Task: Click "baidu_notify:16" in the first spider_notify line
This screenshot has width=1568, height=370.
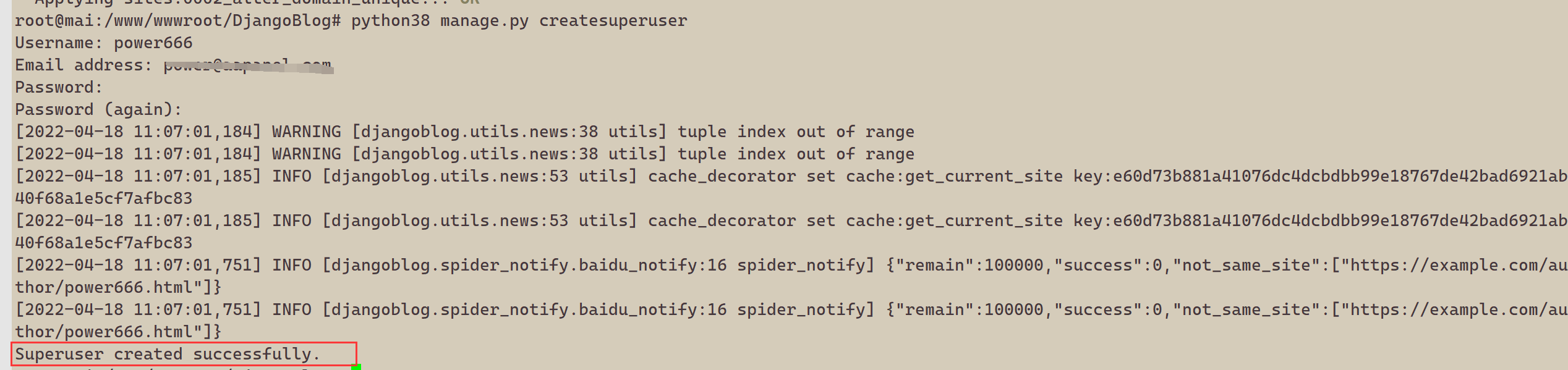Action: (652, 266)
